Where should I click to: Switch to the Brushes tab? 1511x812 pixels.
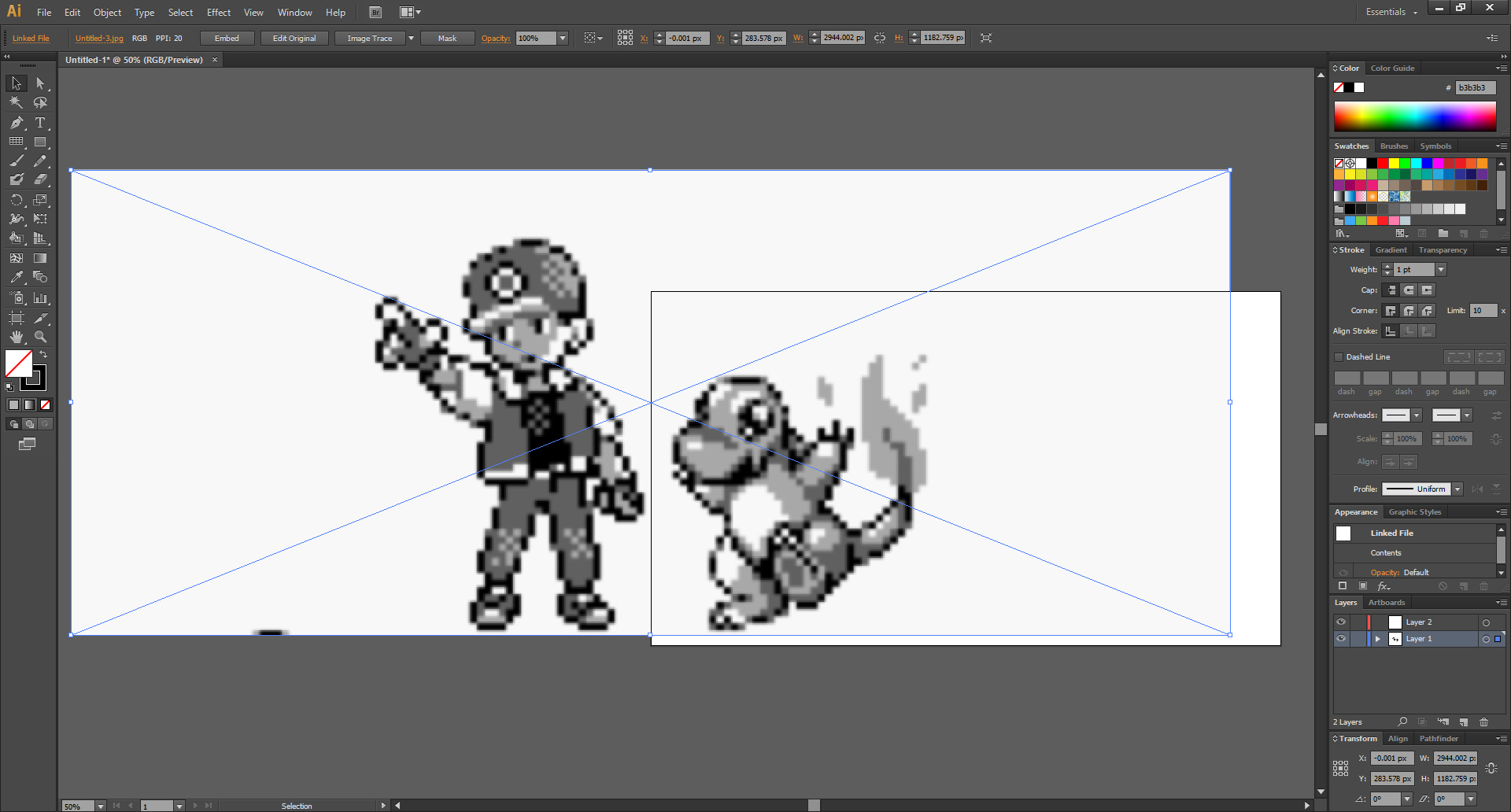1394,146
